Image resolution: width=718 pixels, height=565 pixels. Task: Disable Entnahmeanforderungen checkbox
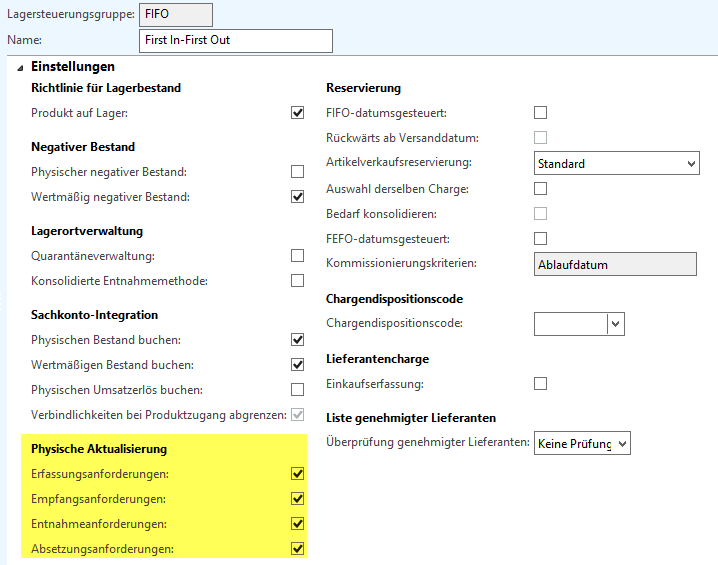tap(297, 524)
